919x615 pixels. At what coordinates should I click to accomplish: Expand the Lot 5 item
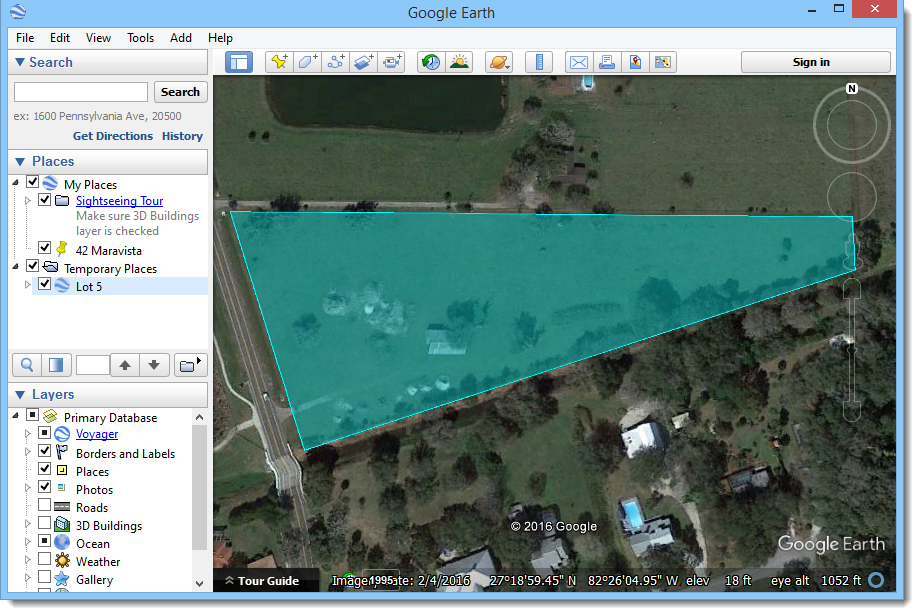pyautogui.click(x=28, y=284)
